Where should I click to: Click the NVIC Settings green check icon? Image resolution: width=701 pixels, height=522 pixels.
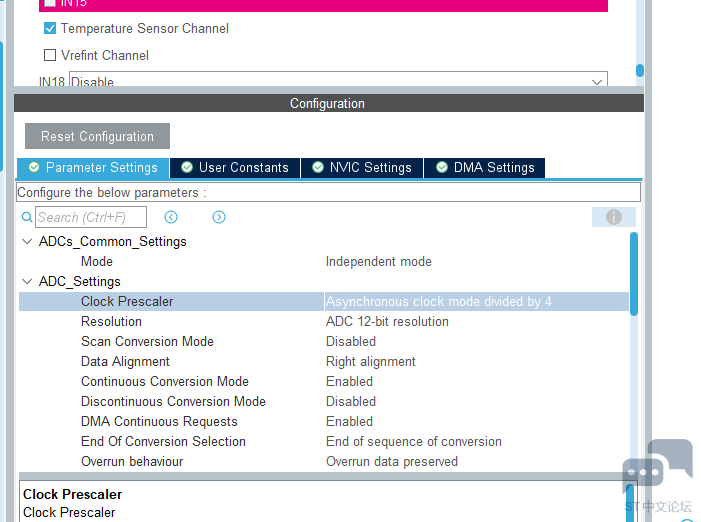point(318,167)
